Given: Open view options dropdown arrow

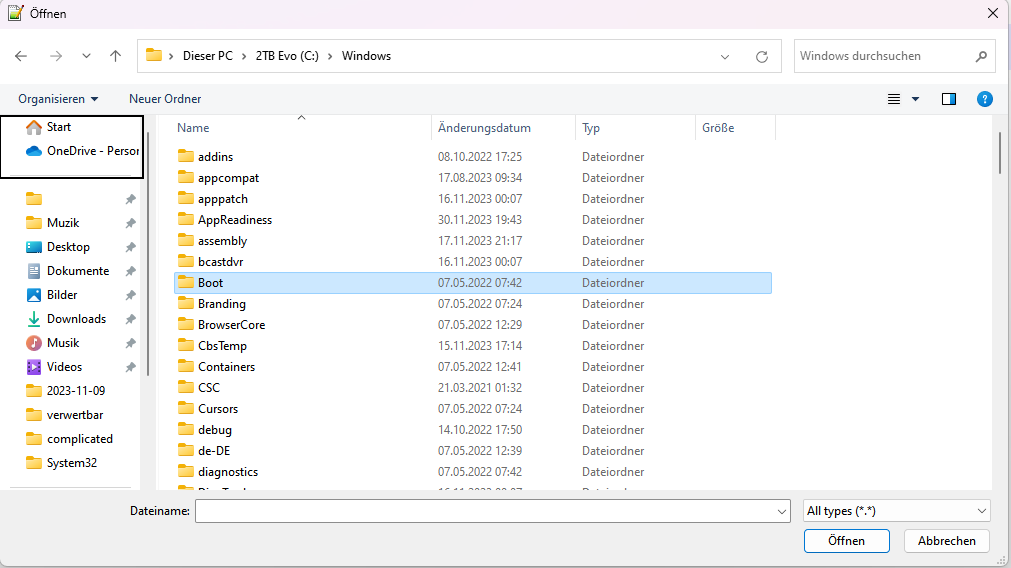Looking at the screenshot, I should [915, 99].
